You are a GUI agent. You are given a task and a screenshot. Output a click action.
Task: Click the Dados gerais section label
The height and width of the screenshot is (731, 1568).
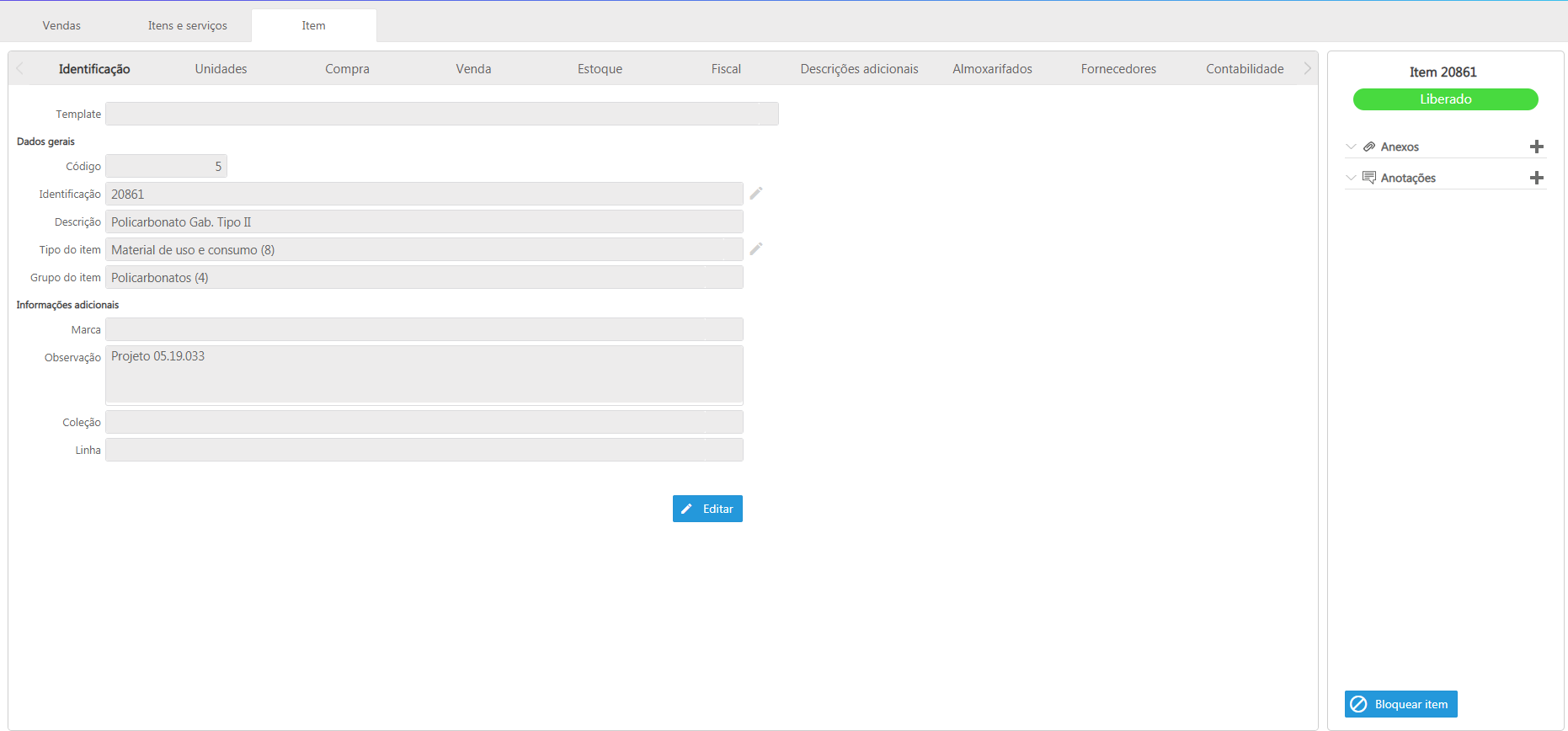45,141
